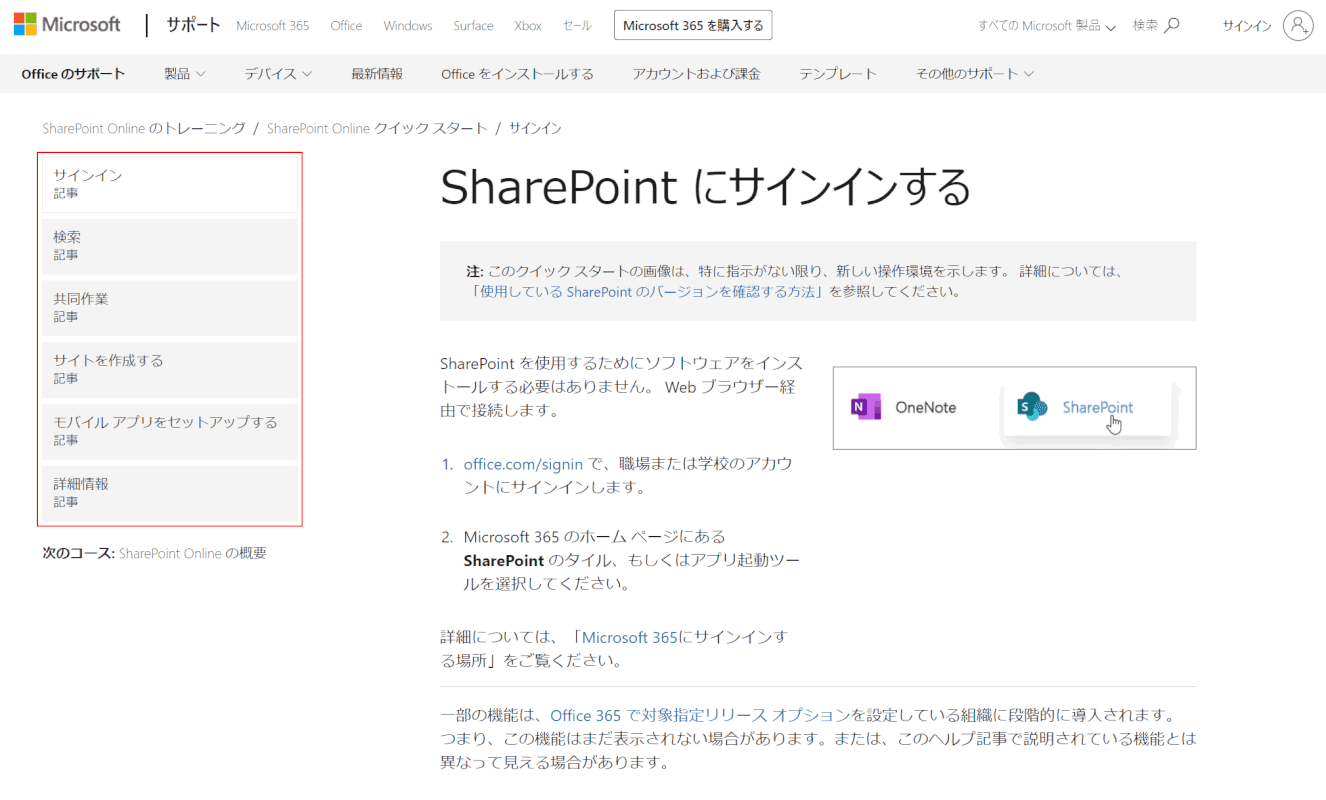Click the search magnifier icon
The height and width of the screenshot is (800, 1326).
point(1172,25)
